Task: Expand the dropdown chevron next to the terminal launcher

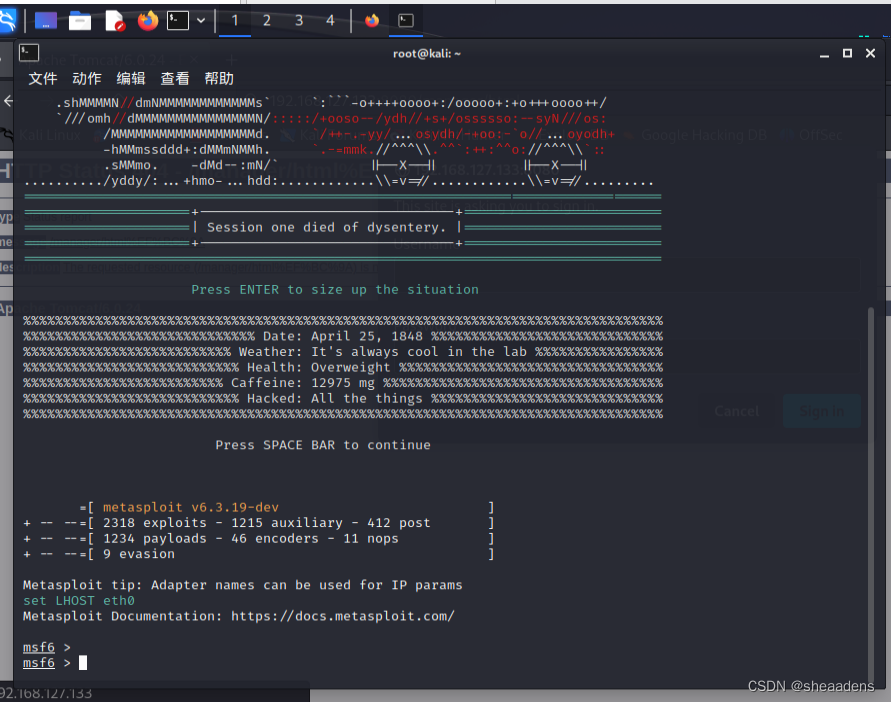Action: tap(198, 20)
